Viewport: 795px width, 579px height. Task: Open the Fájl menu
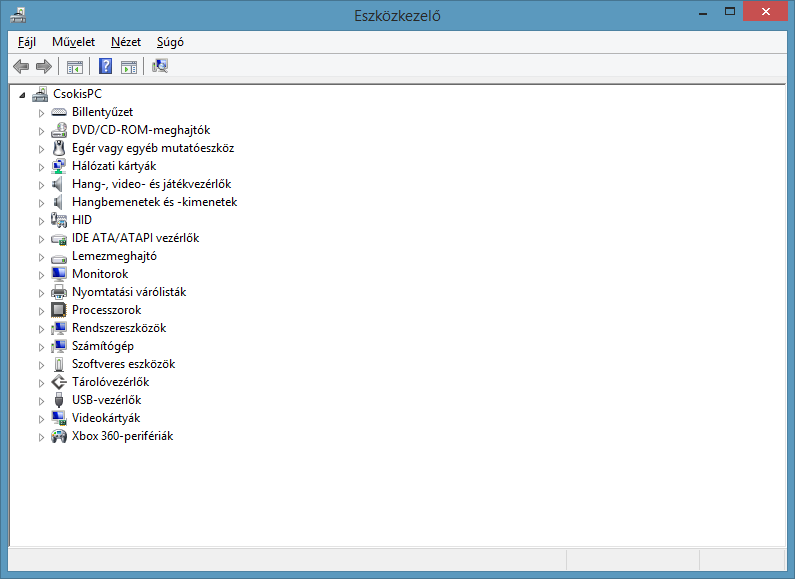pos(27,42)
